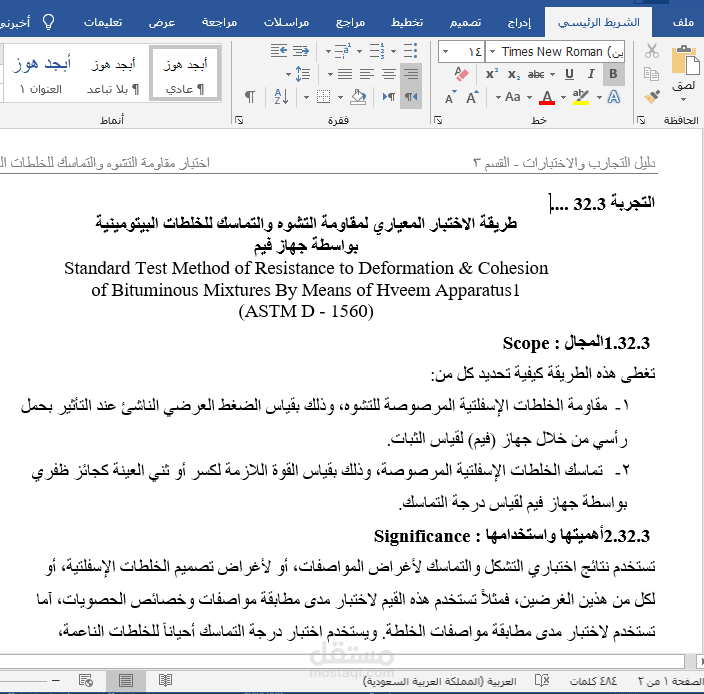704x694 pixels.
Task: Increase font size with grow font icon
Action: click(472, 97)
